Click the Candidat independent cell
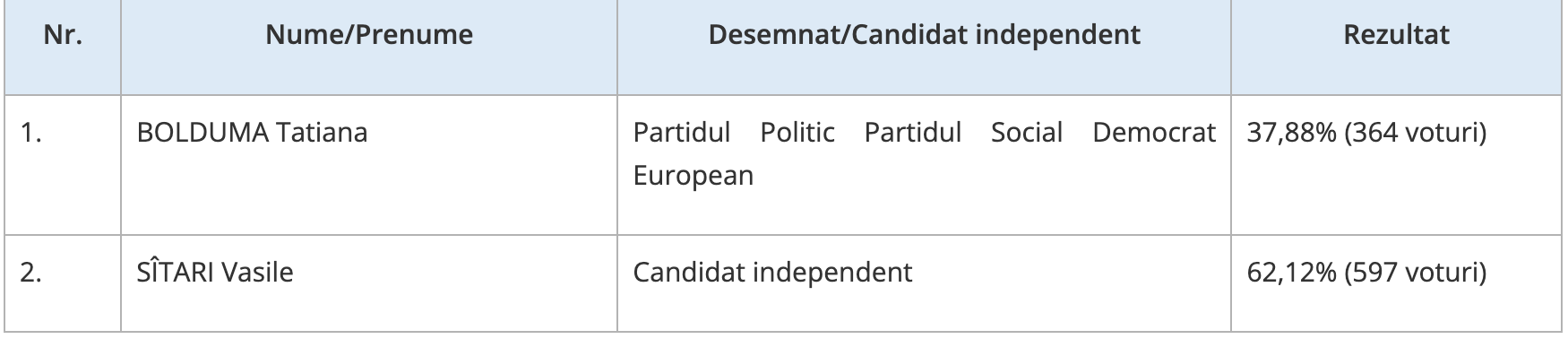The height and width of the screenshot is (339, 1568). click(772, 272)
